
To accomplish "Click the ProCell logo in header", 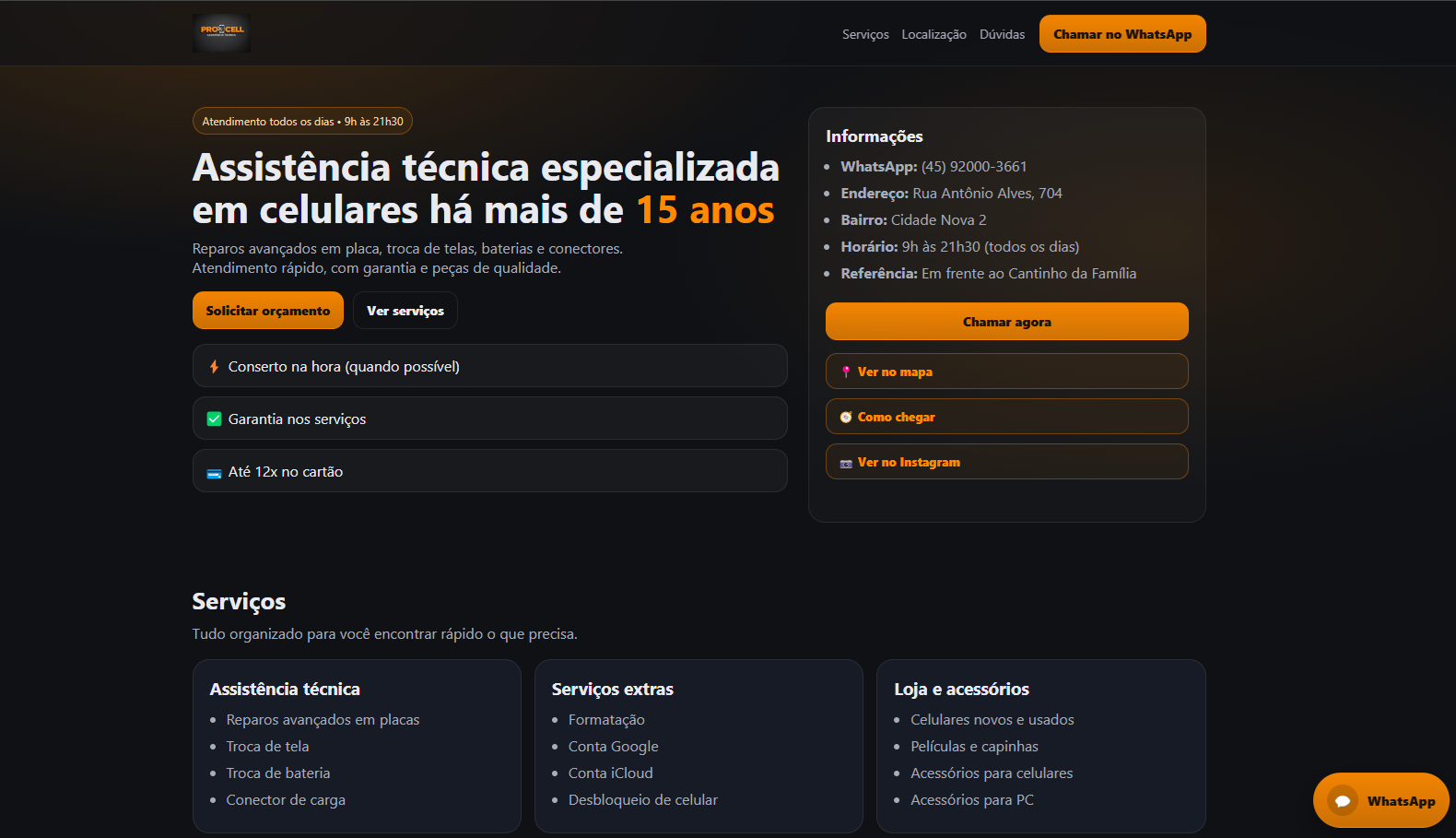I will (x=221, y=33).
